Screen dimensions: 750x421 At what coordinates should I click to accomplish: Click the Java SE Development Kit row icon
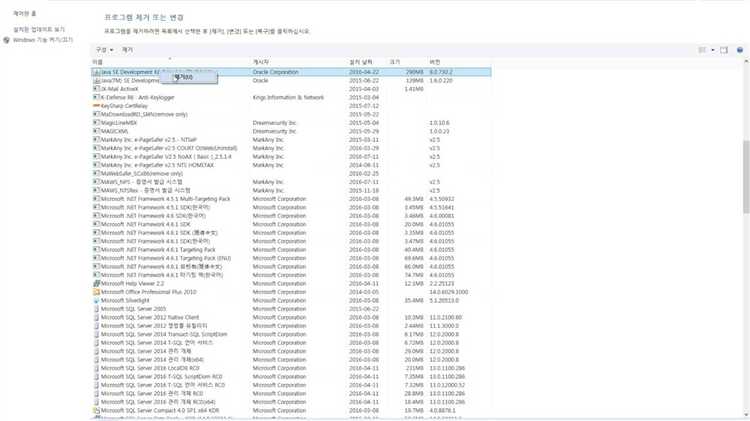coord(96,72)
